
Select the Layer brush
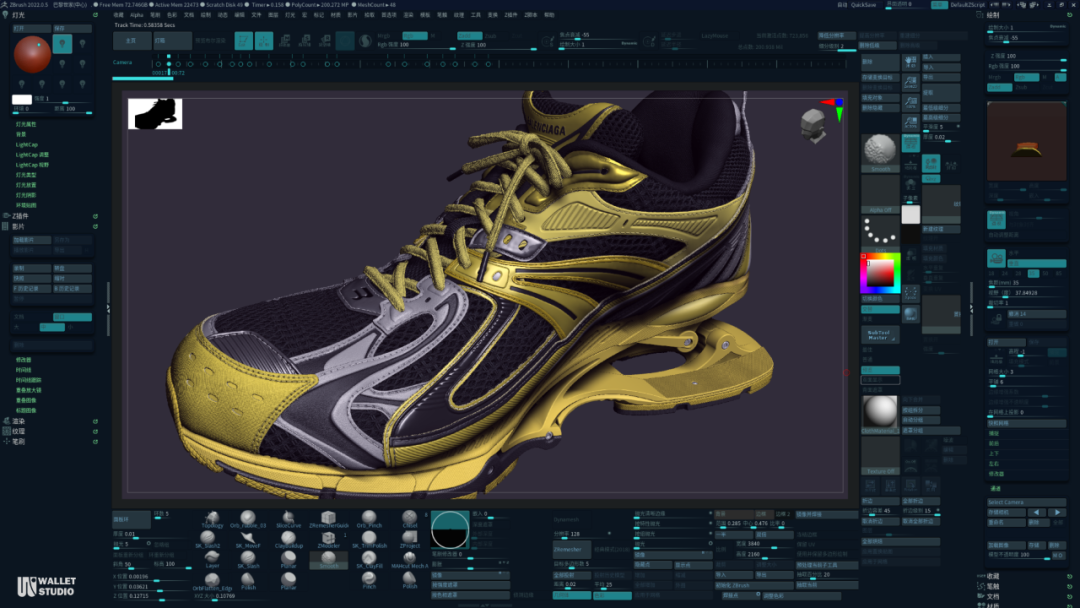(x=212, y=559)
